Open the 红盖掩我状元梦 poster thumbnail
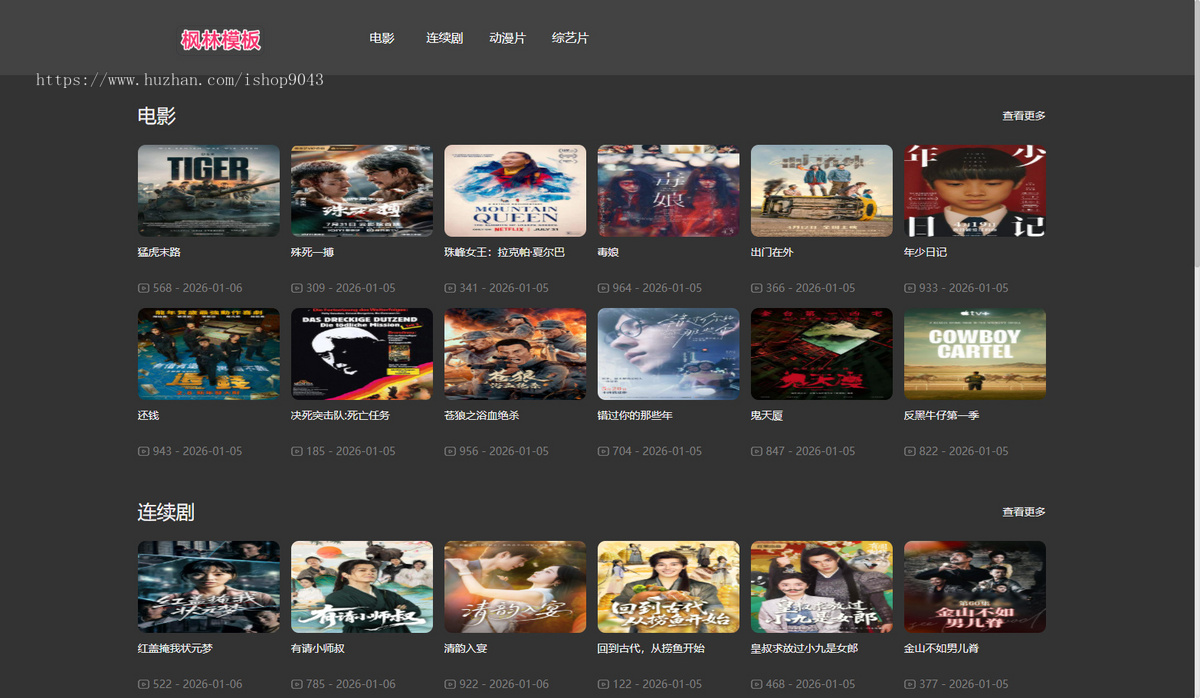The height and width of the screenshot is (698, 1200). pos(209,587)
